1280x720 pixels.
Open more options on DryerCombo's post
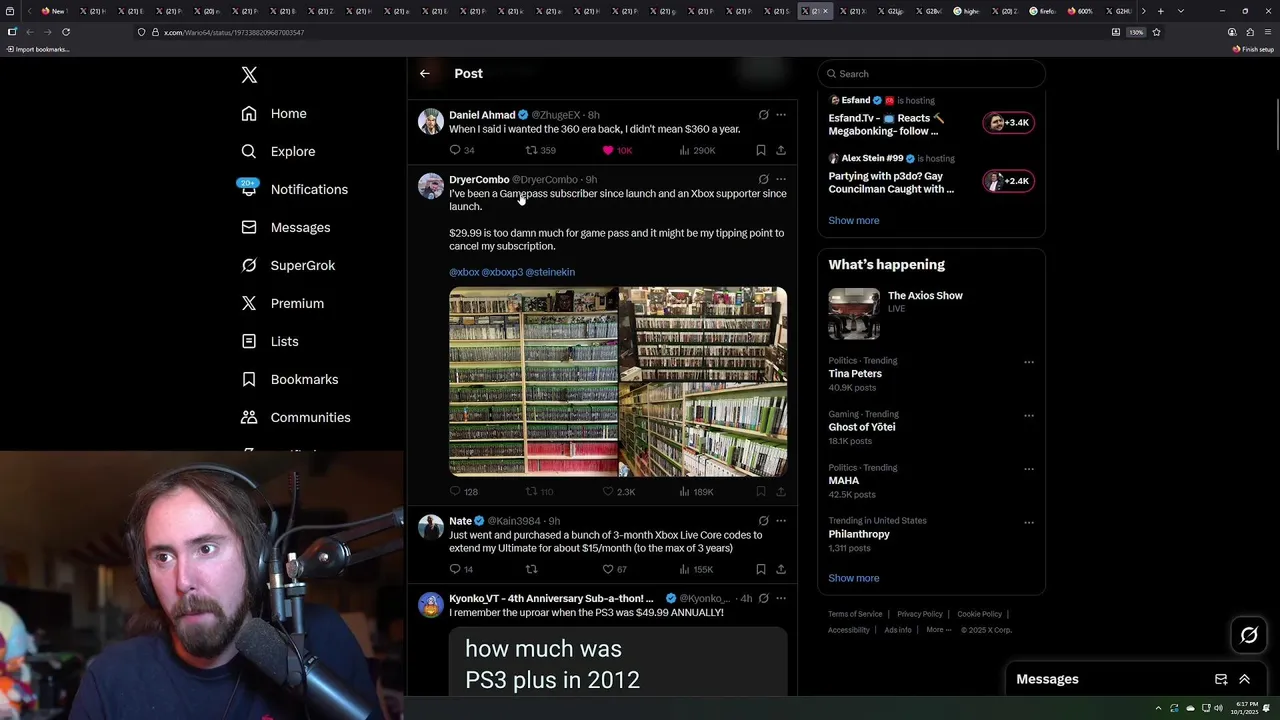781,180
